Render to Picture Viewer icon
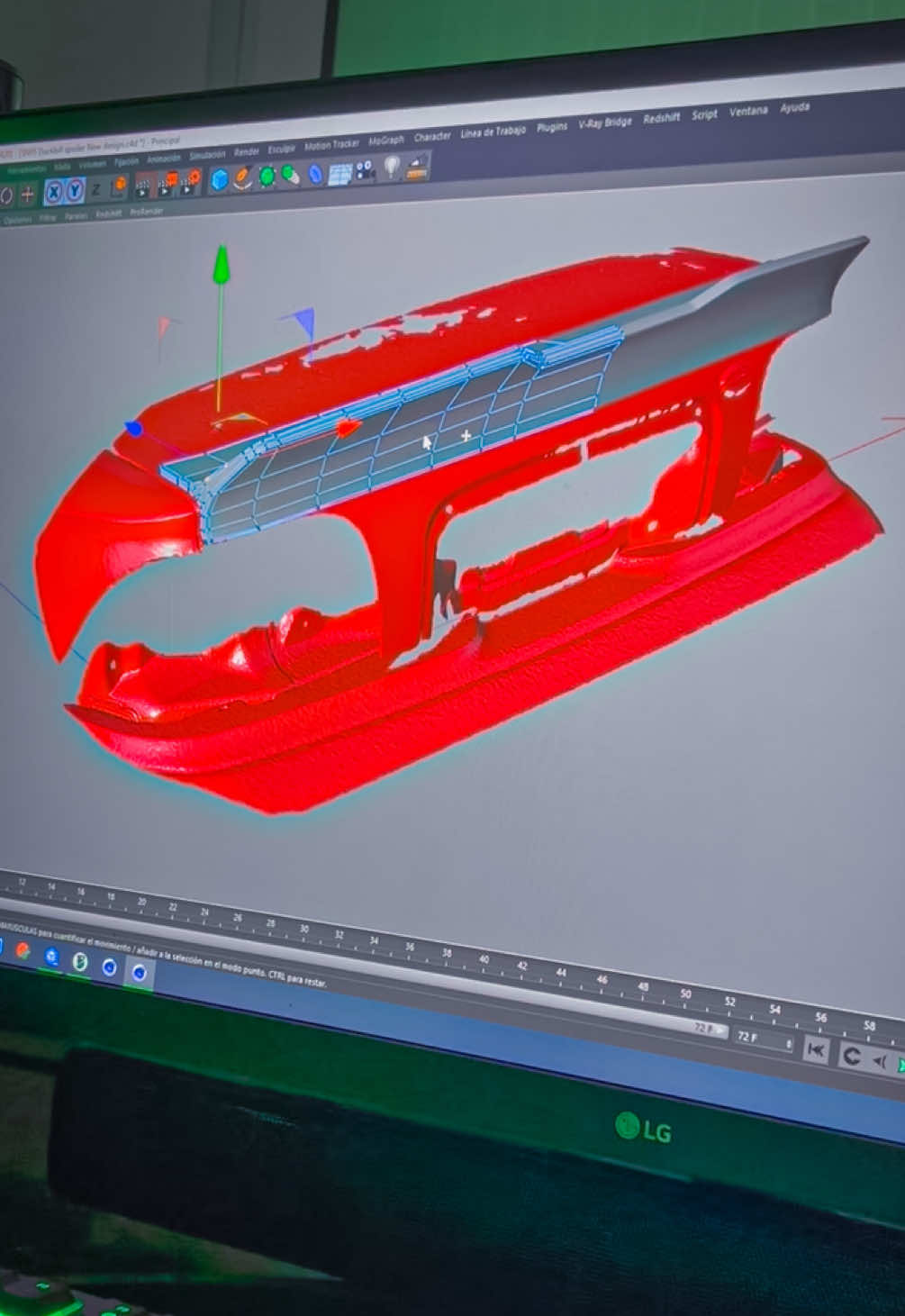The height and width of the screenshot is (1316, 905). pyautogui.click(x=167, y=183)
